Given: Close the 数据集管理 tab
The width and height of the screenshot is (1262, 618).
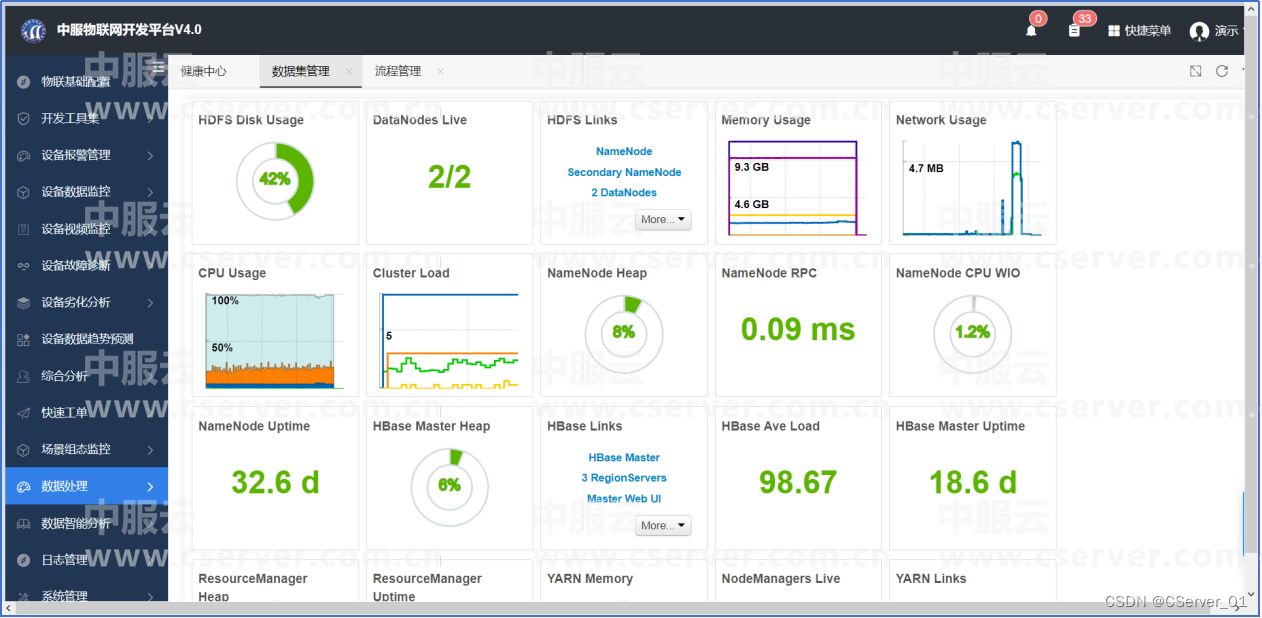Looking at the screenshot, I should coord(348,72).
